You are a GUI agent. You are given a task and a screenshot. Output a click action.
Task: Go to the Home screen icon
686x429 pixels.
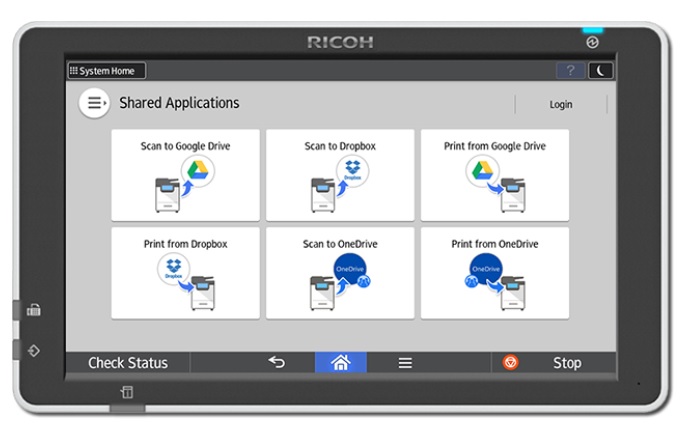click(x=341, y=363)
